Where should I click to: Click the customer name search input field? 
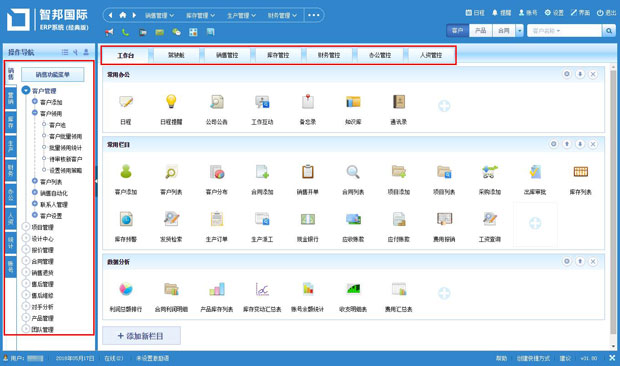click(564, 30)
